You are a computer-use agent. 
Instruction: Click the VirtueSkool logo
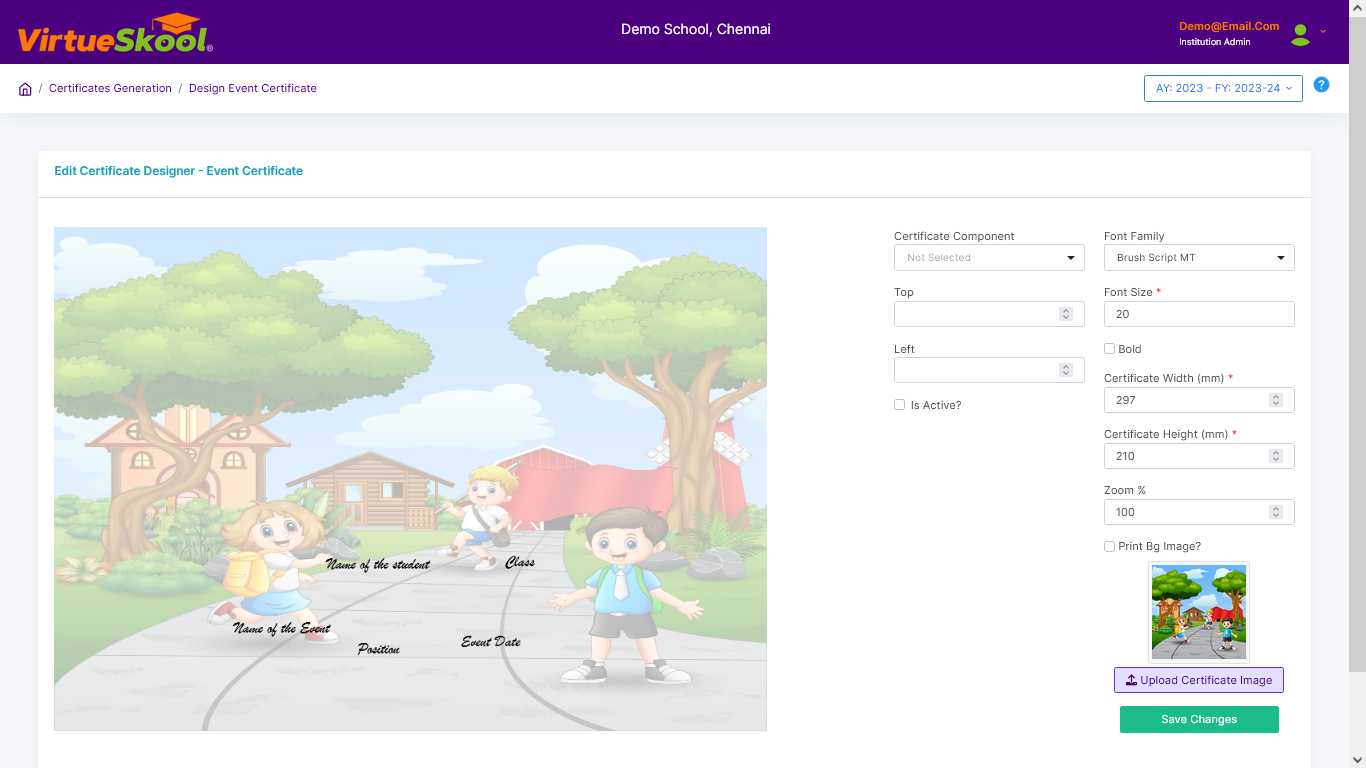tap(115, 33)
